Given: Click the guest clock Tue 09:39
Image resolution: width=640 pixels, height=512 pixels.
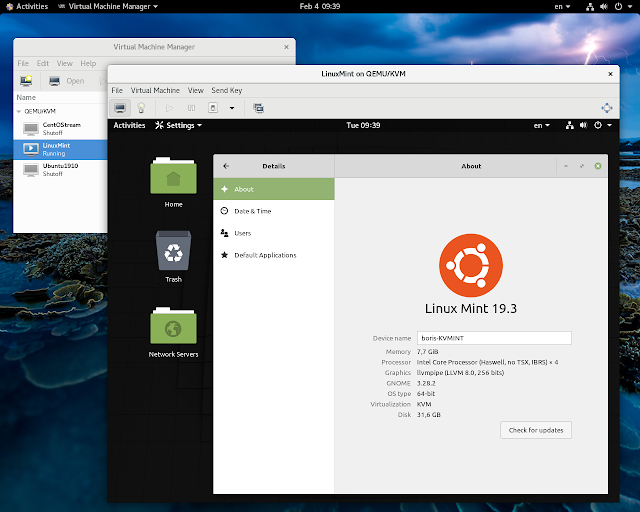Looking at the screenshot, I should (363, 125).
